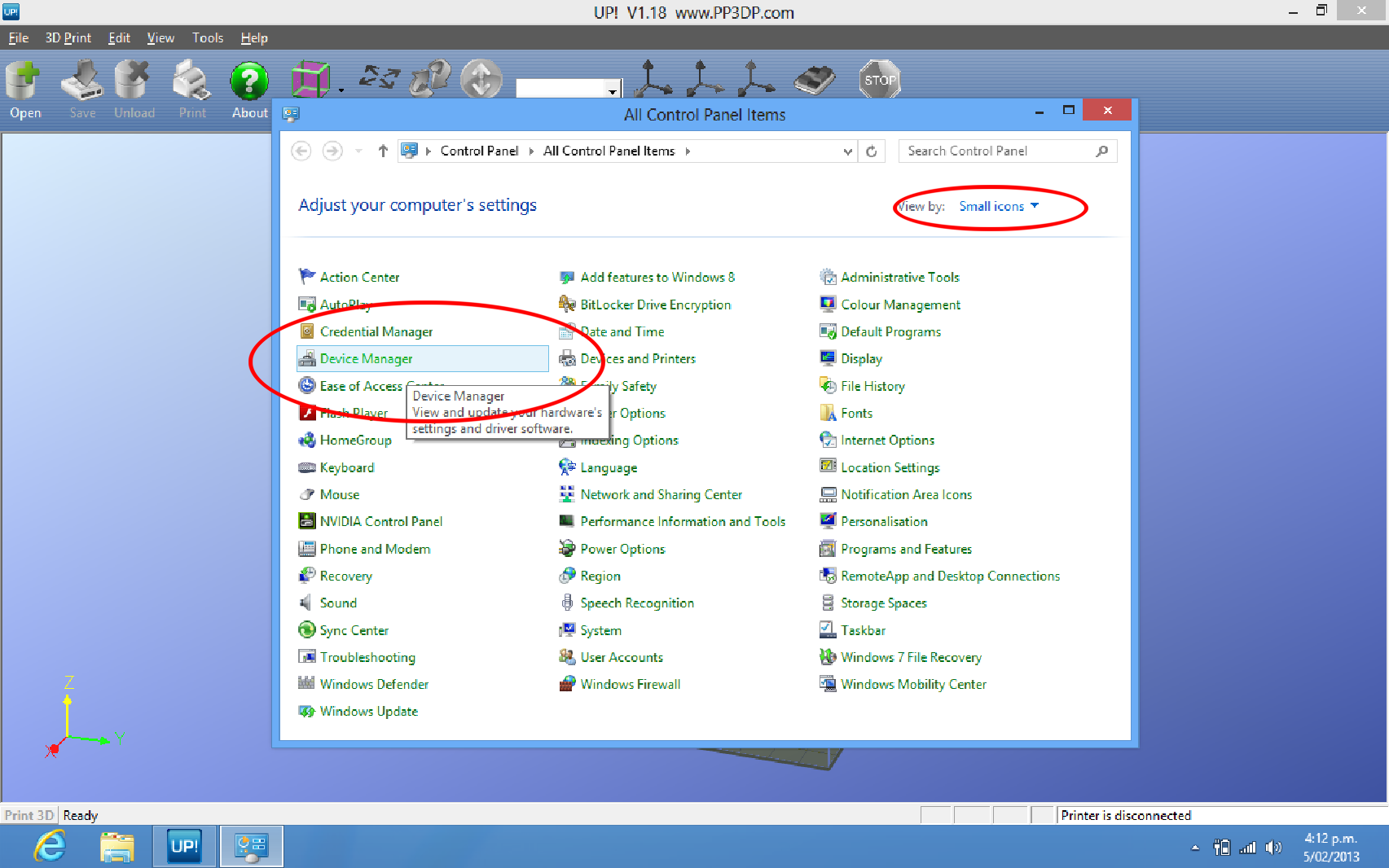1389x868 pixels.
Task: Click the print platform icon
Action: [814, 79]
